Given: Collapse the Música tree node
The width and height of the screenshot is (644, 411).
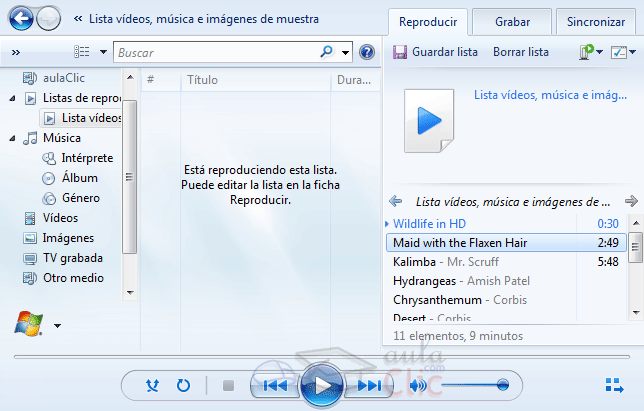Looking at the screenshot, I should [x=12, y=138].
